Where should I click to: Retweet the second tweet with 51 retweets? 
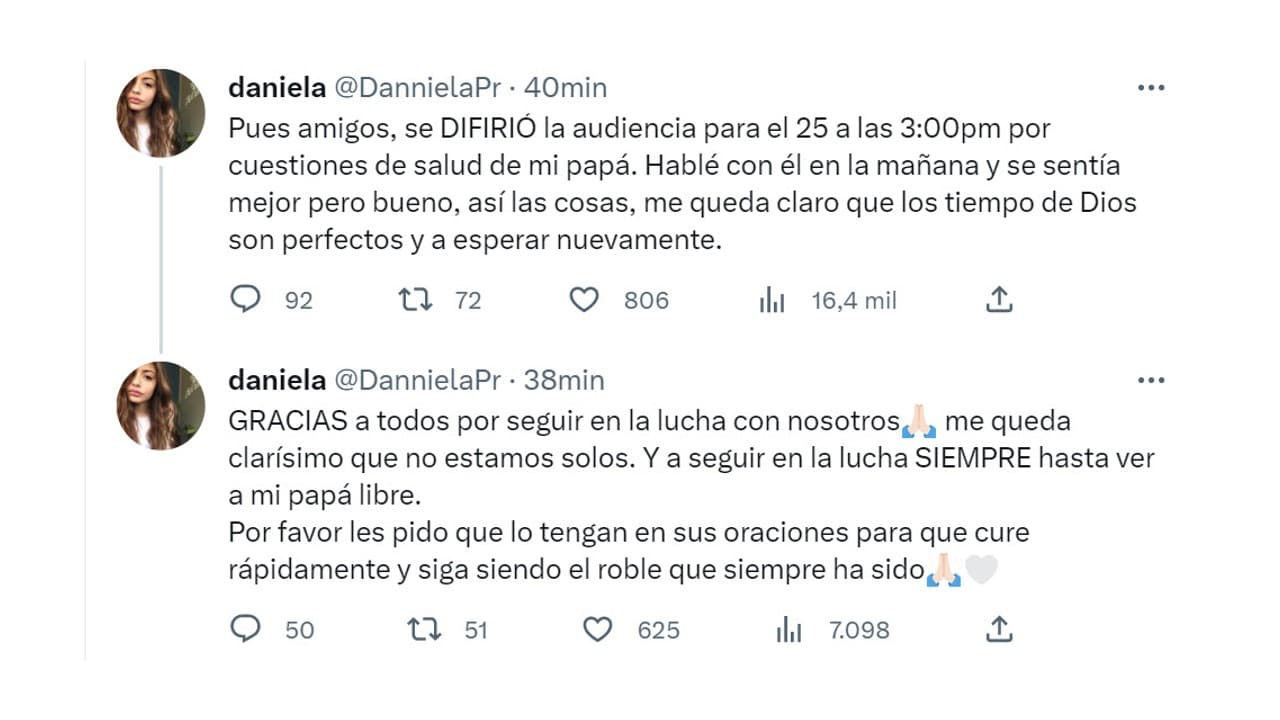(424, 630)
